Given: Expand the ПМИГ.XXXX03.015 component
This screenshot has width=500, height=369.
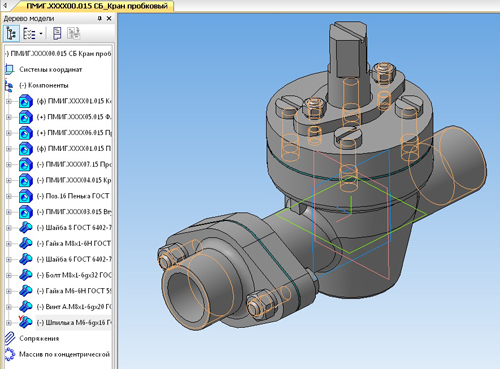Looking at the screenshot, I should (9, 212).
